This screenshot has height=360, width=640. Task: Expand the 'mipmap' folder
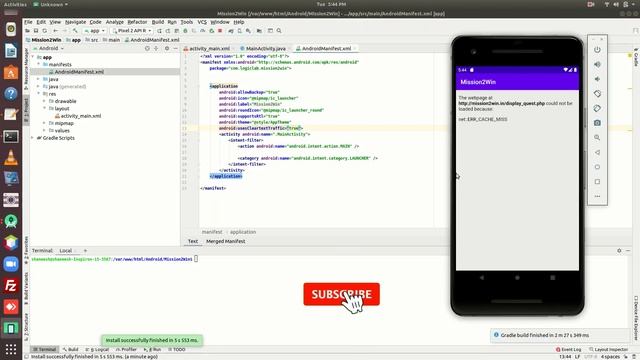click(x=44, y=123)
